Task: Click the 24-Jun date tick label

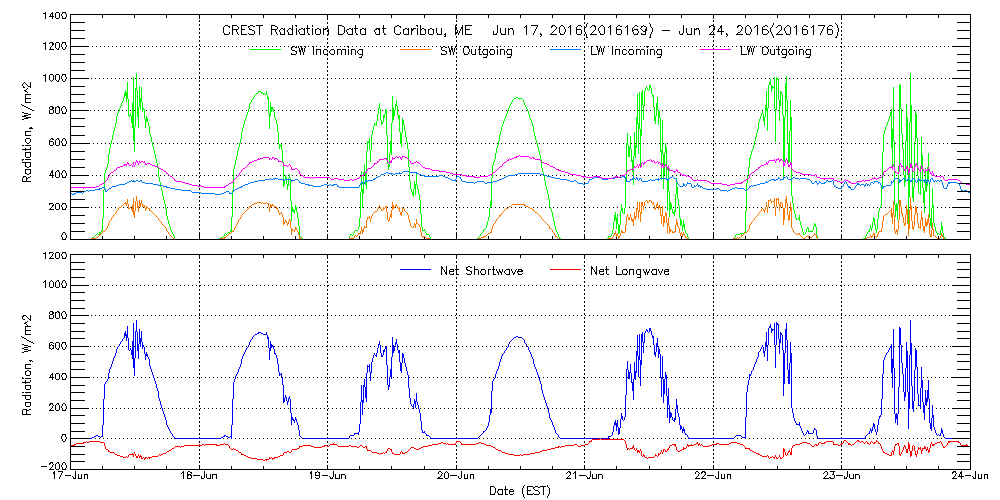Action: pos(968,476)
